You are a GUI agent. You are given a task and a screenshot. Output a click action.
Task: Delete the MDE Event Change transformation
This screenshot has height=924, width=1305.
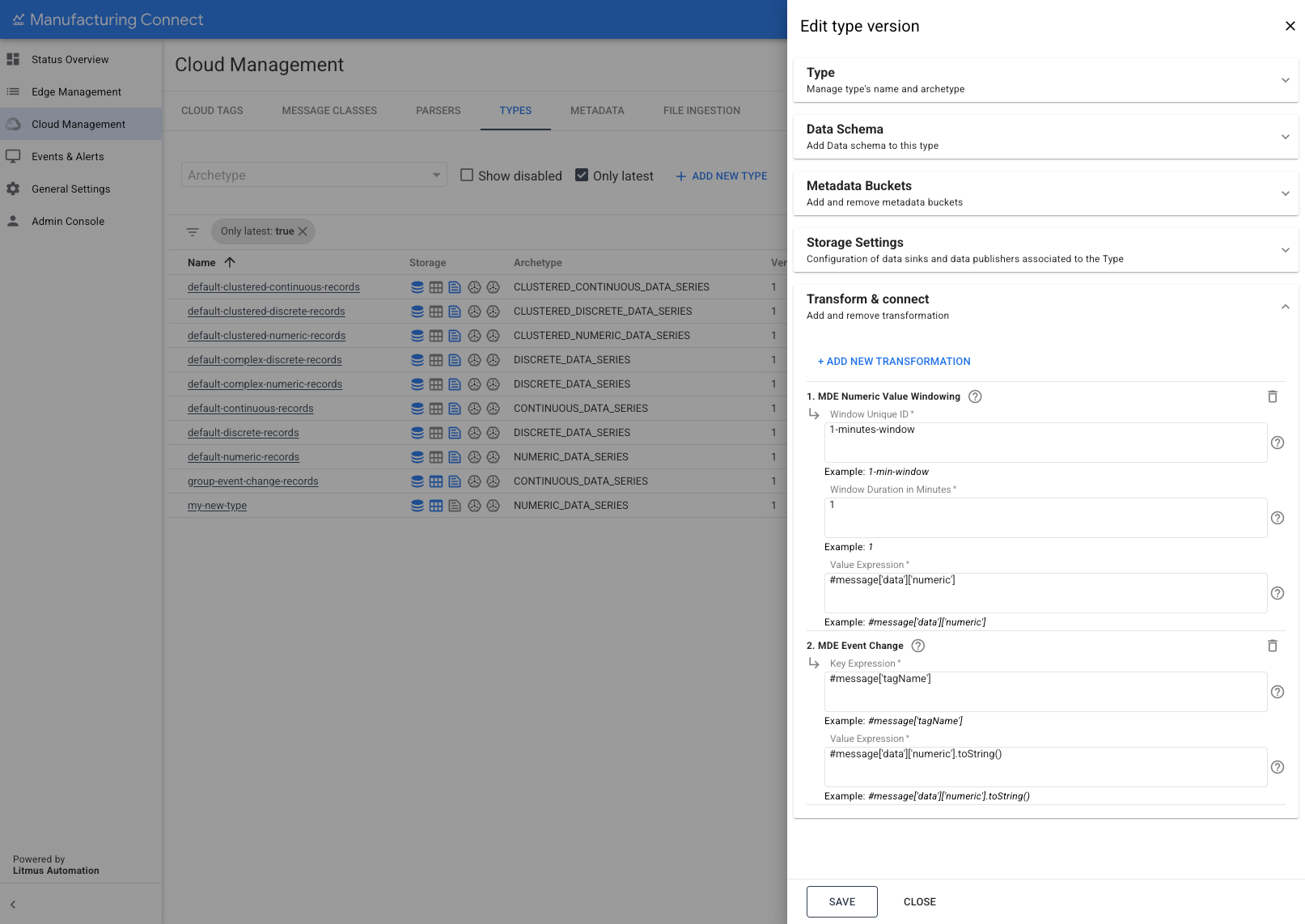(1272, 646)
